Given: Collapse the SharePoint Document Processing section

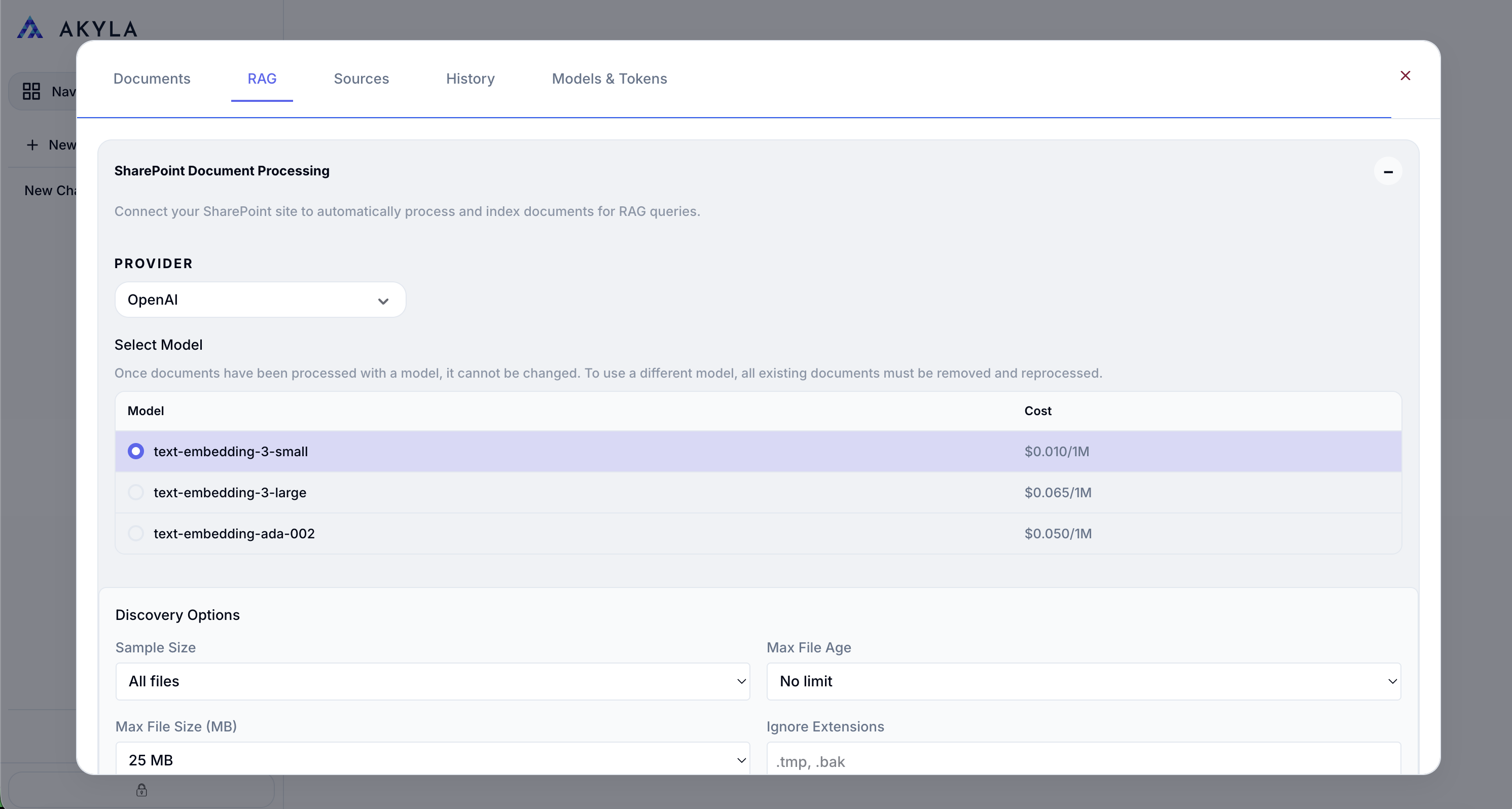Looking at the screenshot, I should (1388, 171).
